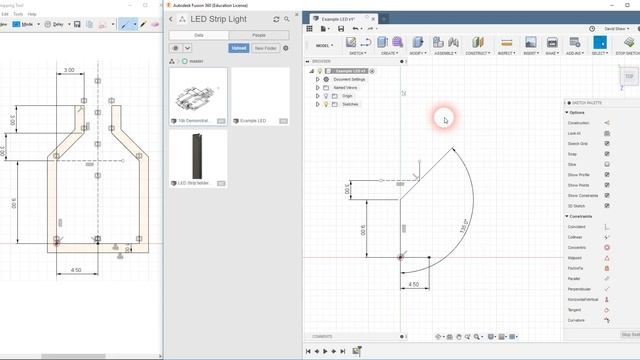Click the Press Pull icon in MODIFY group

coord(418,42)
